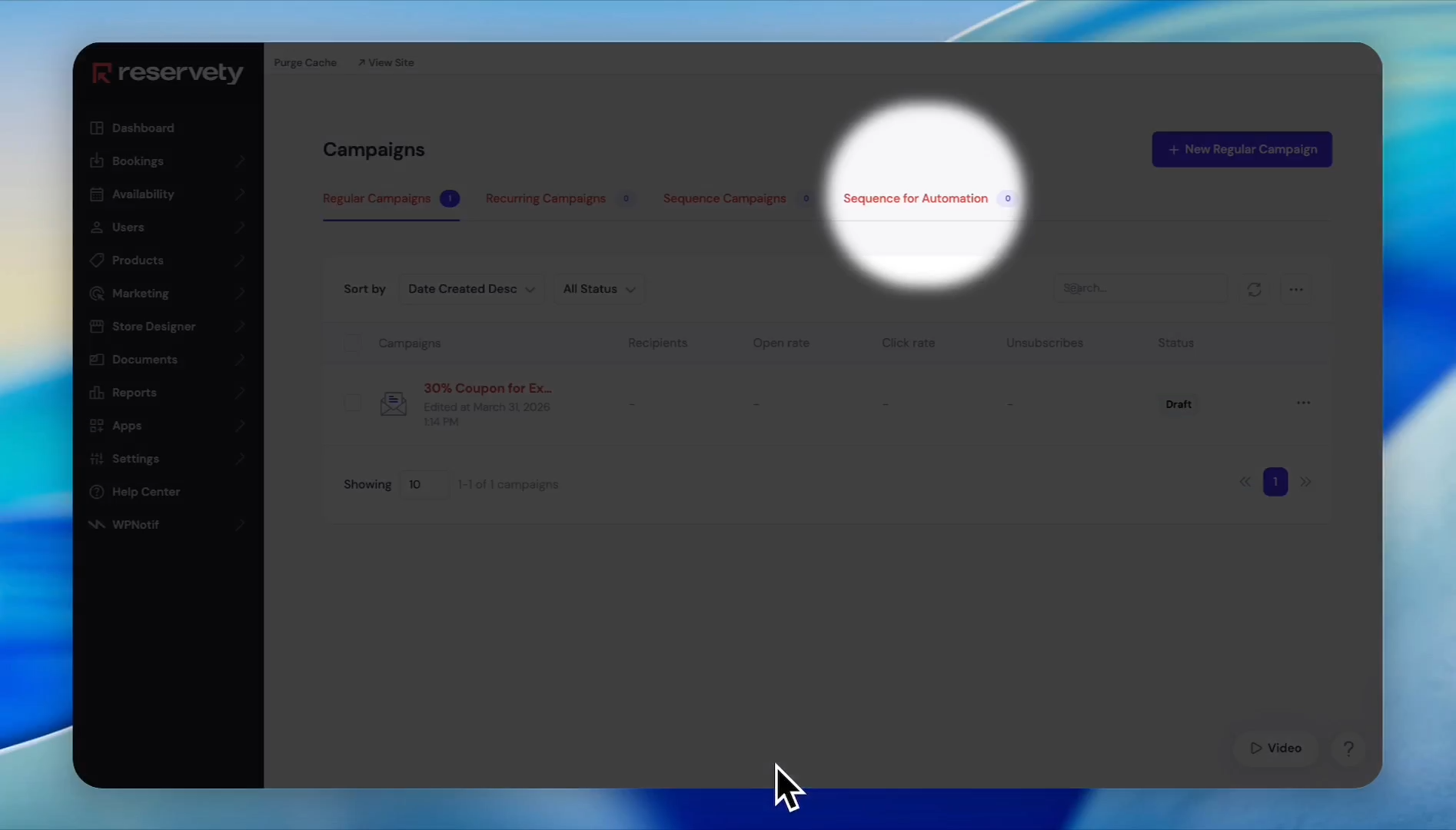Click the Products tag icon
Screen dimensions: 1456x830
point(97,260)
